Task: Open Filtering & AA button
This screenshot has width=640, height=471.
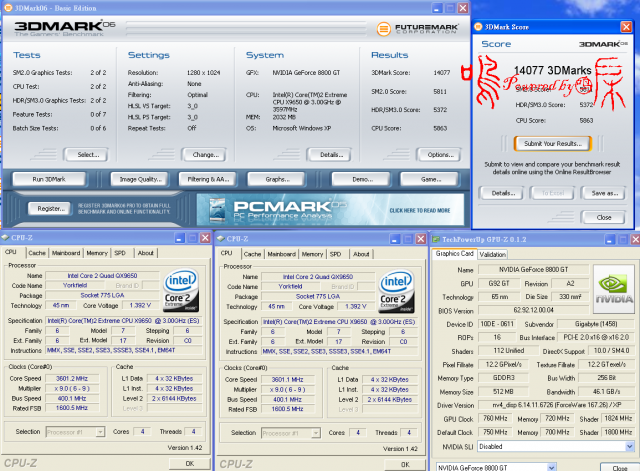Action: [208, 179]
